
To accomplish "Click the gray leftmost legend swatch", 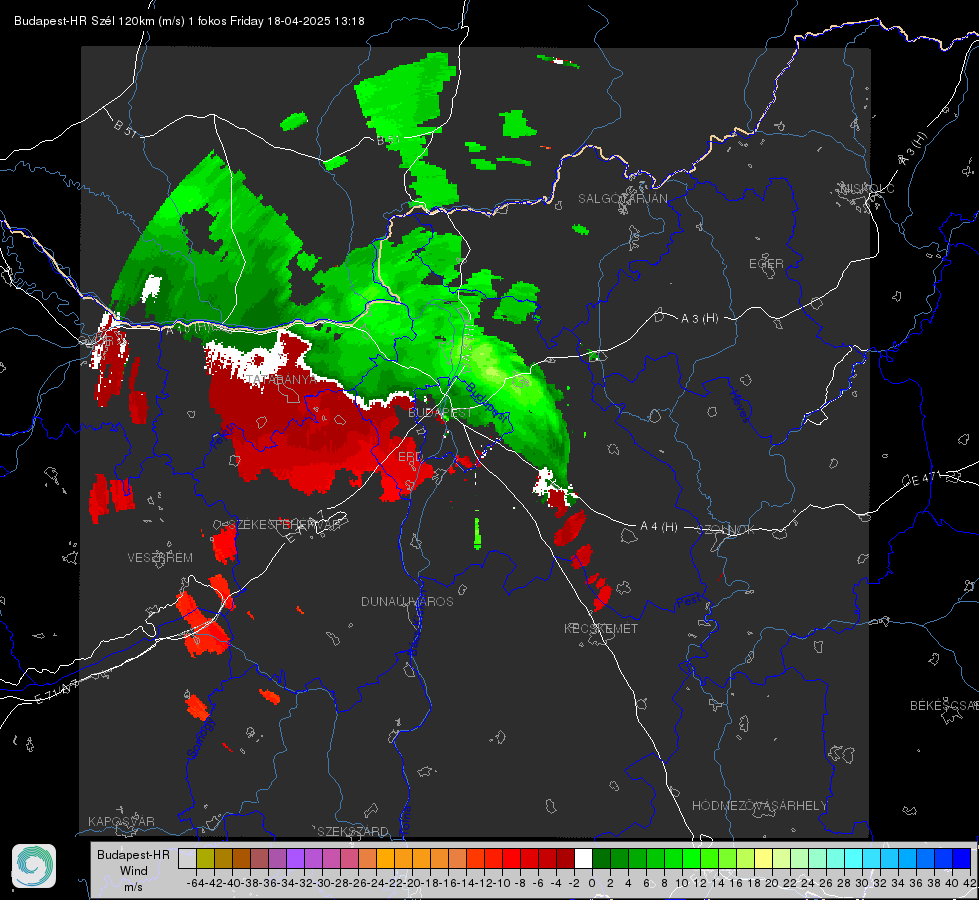I will click(x=187, y=858).
